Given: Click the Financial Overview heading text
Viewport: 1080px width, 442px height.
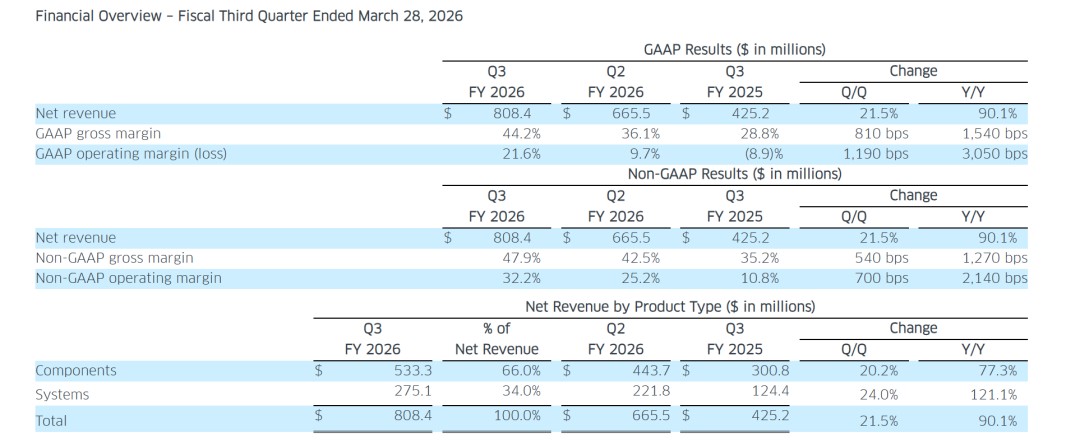Looking at the screenshot, I should click(x=249, y=17).
